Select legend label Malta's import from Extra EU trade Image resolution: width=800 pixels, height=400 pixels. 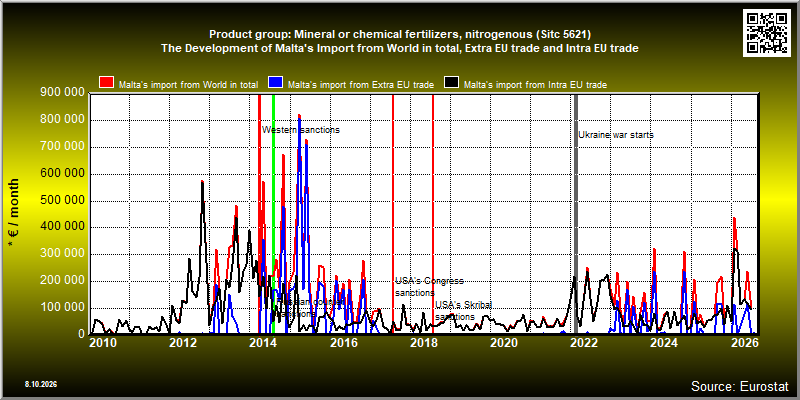(x=361, y=85)
